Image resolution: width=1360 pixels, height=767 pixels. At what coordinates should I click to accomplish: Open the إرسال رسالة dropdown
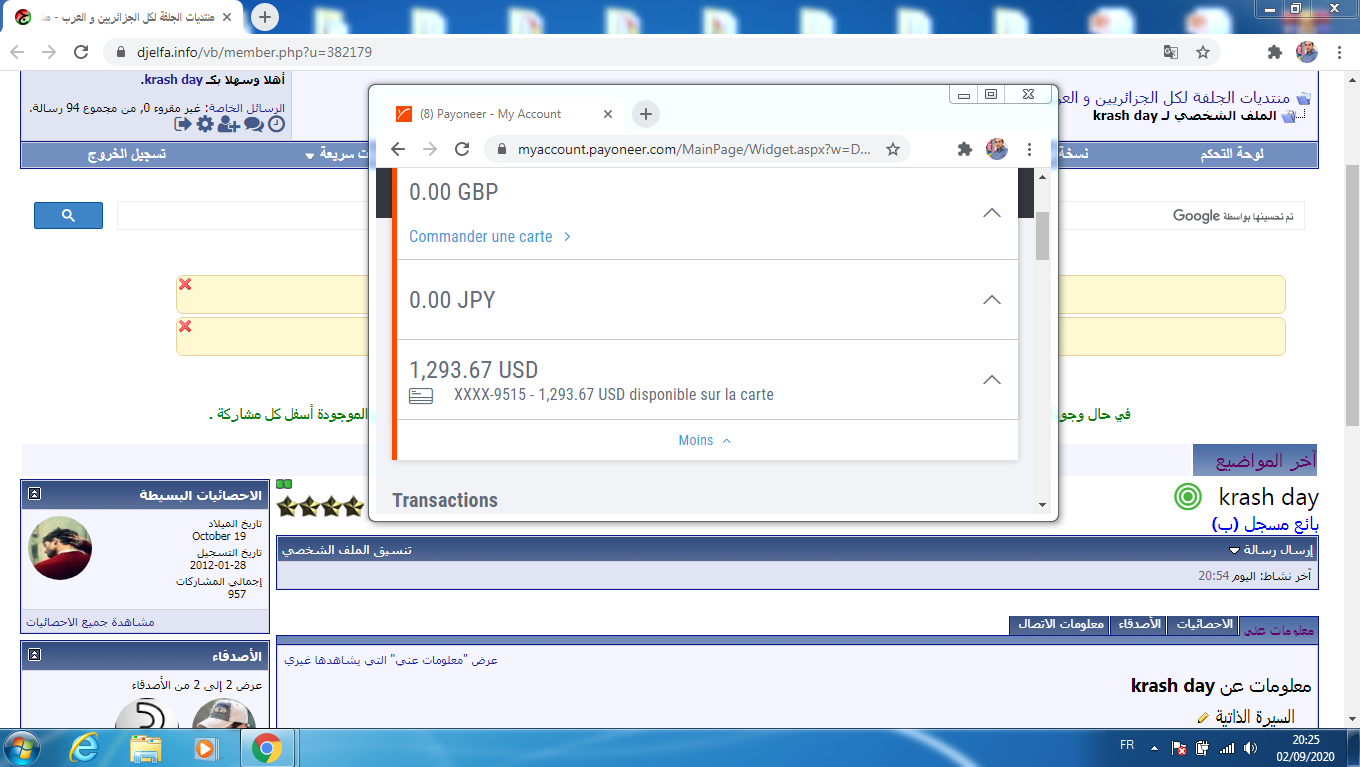(1272, 550)
